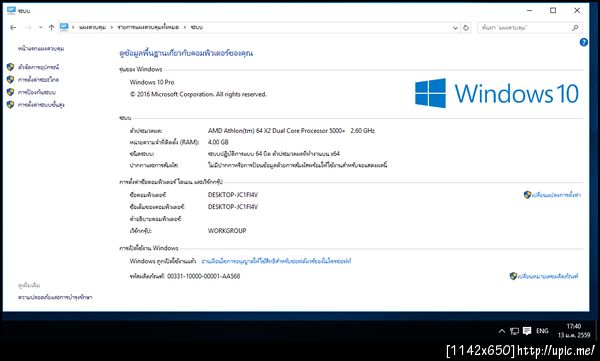Select the AMD Athlon processor text
The width and height of the screenshot is (600, 361).
click(291, 131)
